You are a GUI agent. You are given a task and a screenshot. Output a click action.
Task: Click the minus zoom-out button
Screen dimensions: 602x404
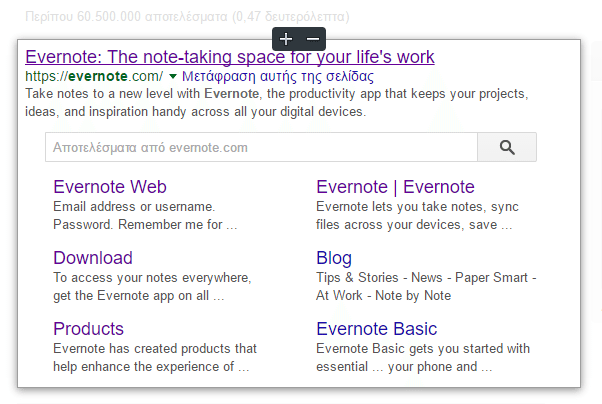[313, 39]
